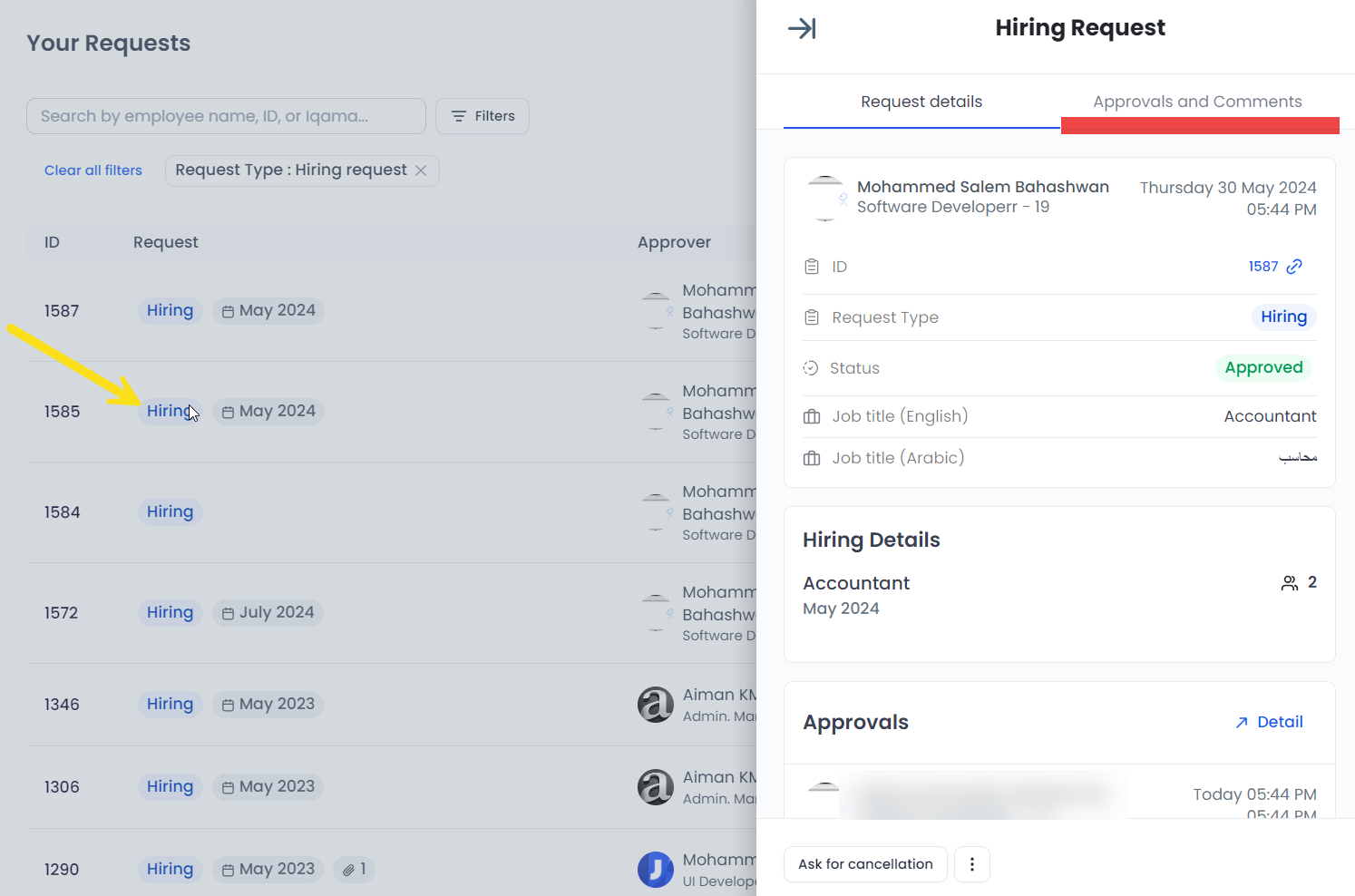The width and height of the screenshot is (1355, 896).
Task: Remove the Hiring request filter chip
Action: [x=420, y=170]
